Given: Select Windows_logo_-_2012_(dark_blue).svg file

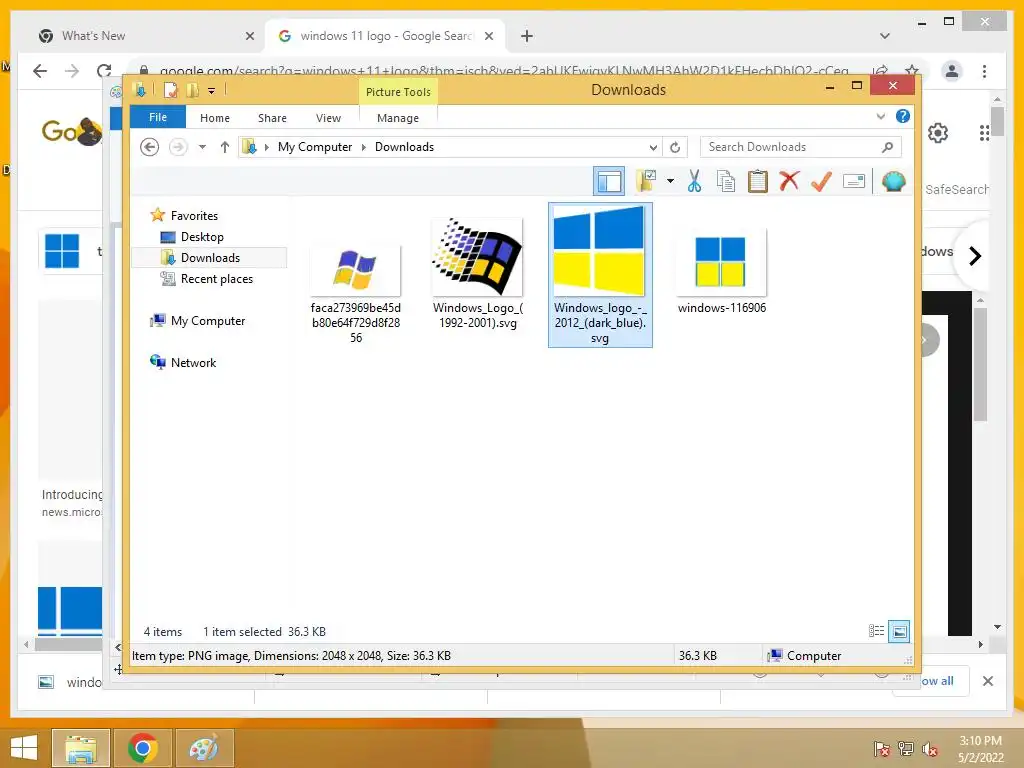Looking at the screenshot, I should tap(600, 275).
